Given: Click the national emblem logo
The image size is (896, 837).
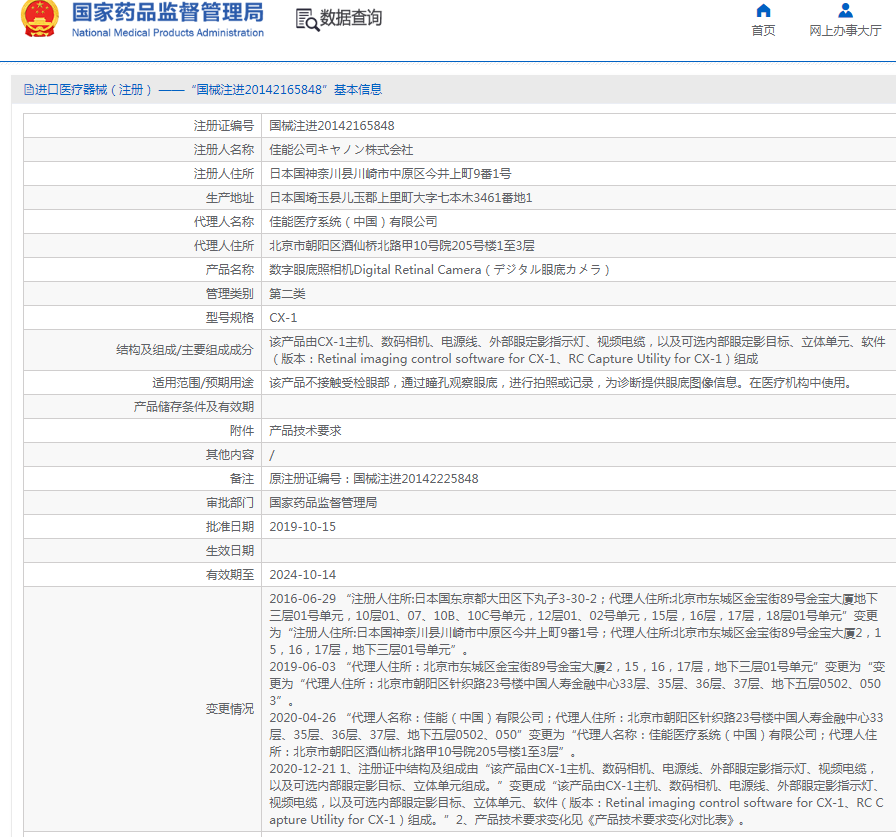Looking at the screenshot, I should (x=40, y=19).
